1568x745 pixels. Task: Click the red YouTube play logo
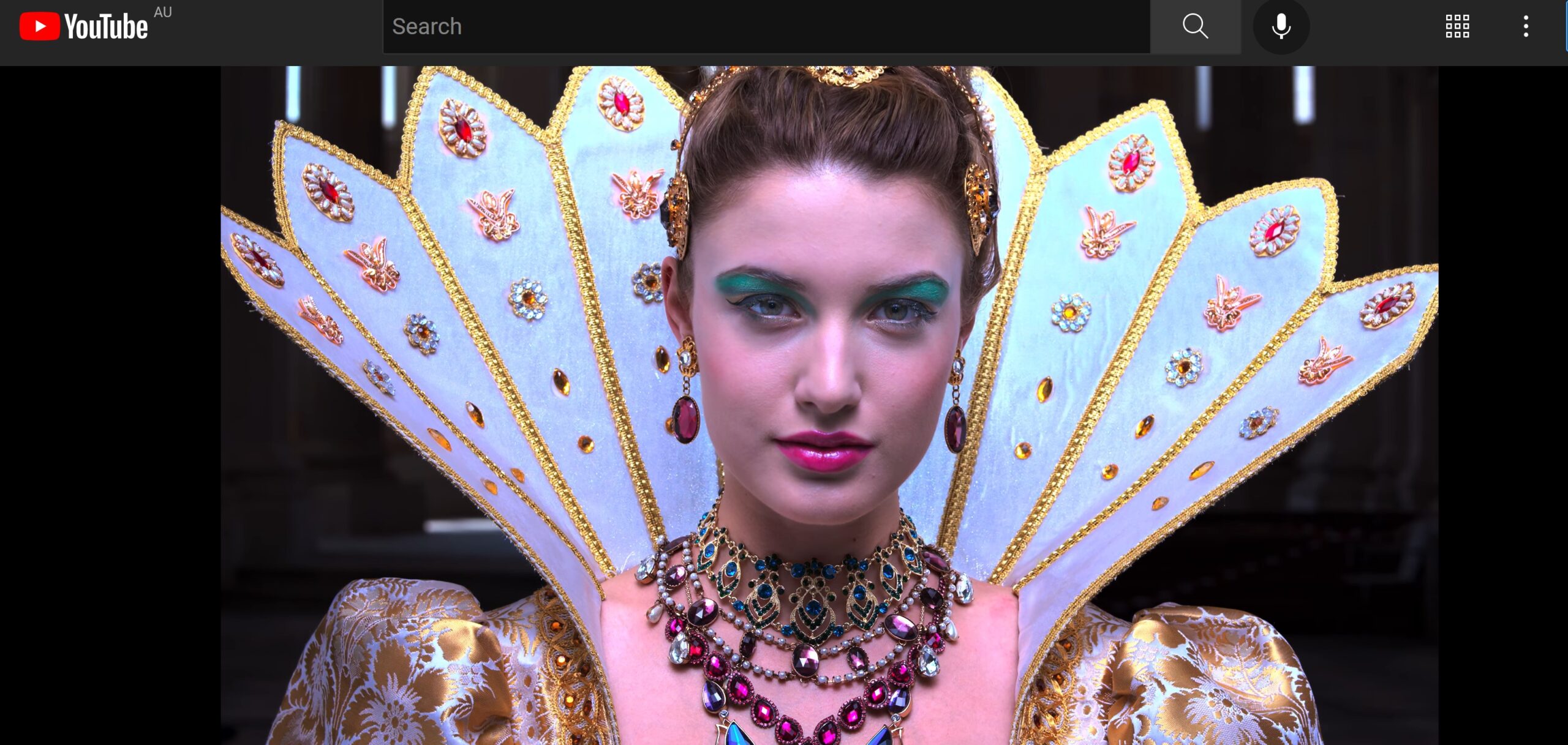(x=39, y=26)
